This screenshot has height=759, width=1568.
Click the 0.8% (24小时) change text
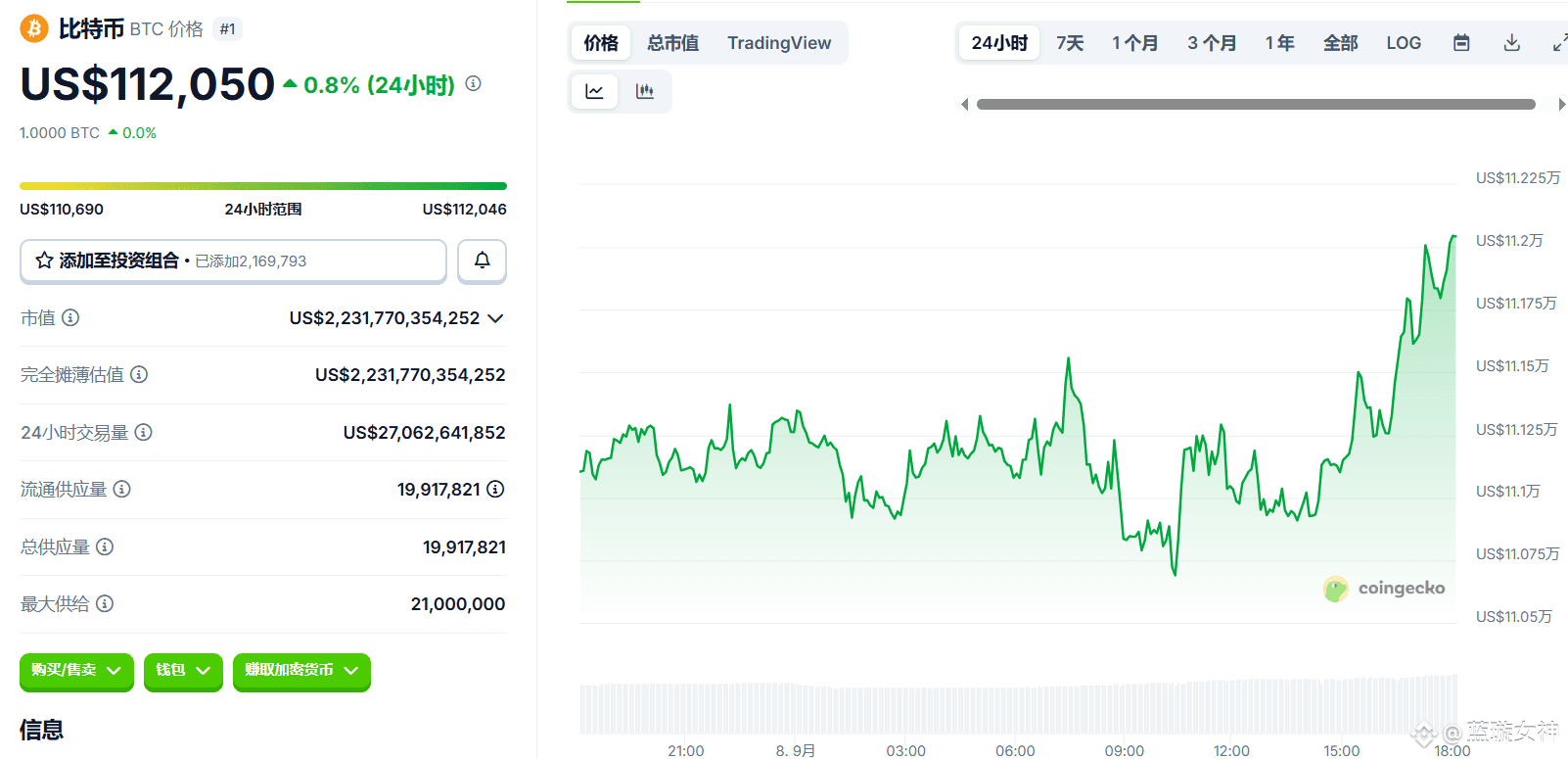click(x=379, y=85)
